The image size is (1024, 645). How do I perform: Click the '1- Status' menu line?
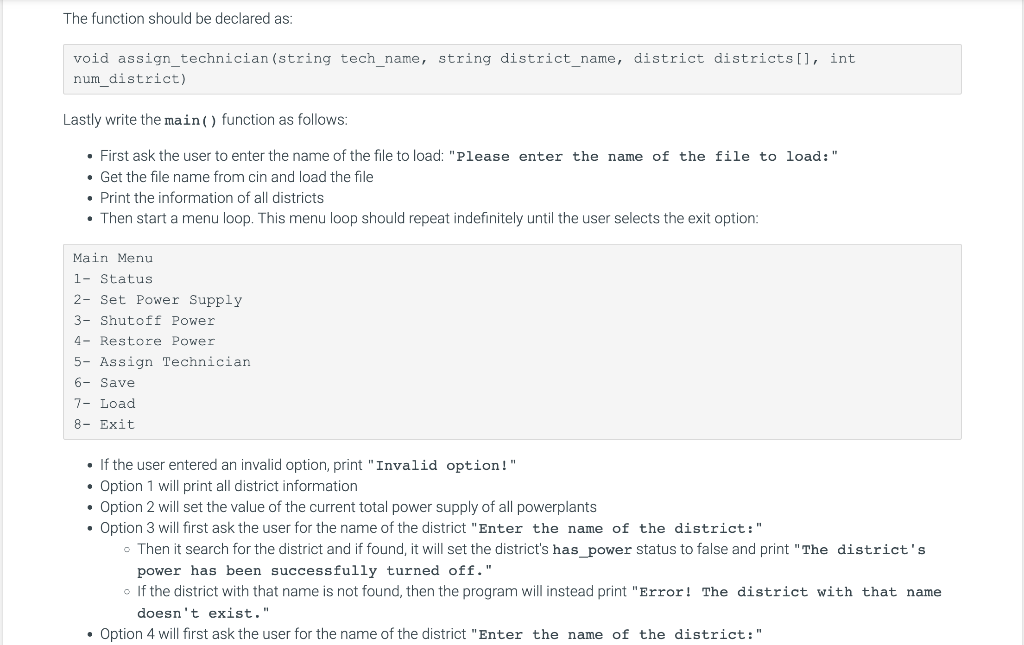[x=113, y=279]
